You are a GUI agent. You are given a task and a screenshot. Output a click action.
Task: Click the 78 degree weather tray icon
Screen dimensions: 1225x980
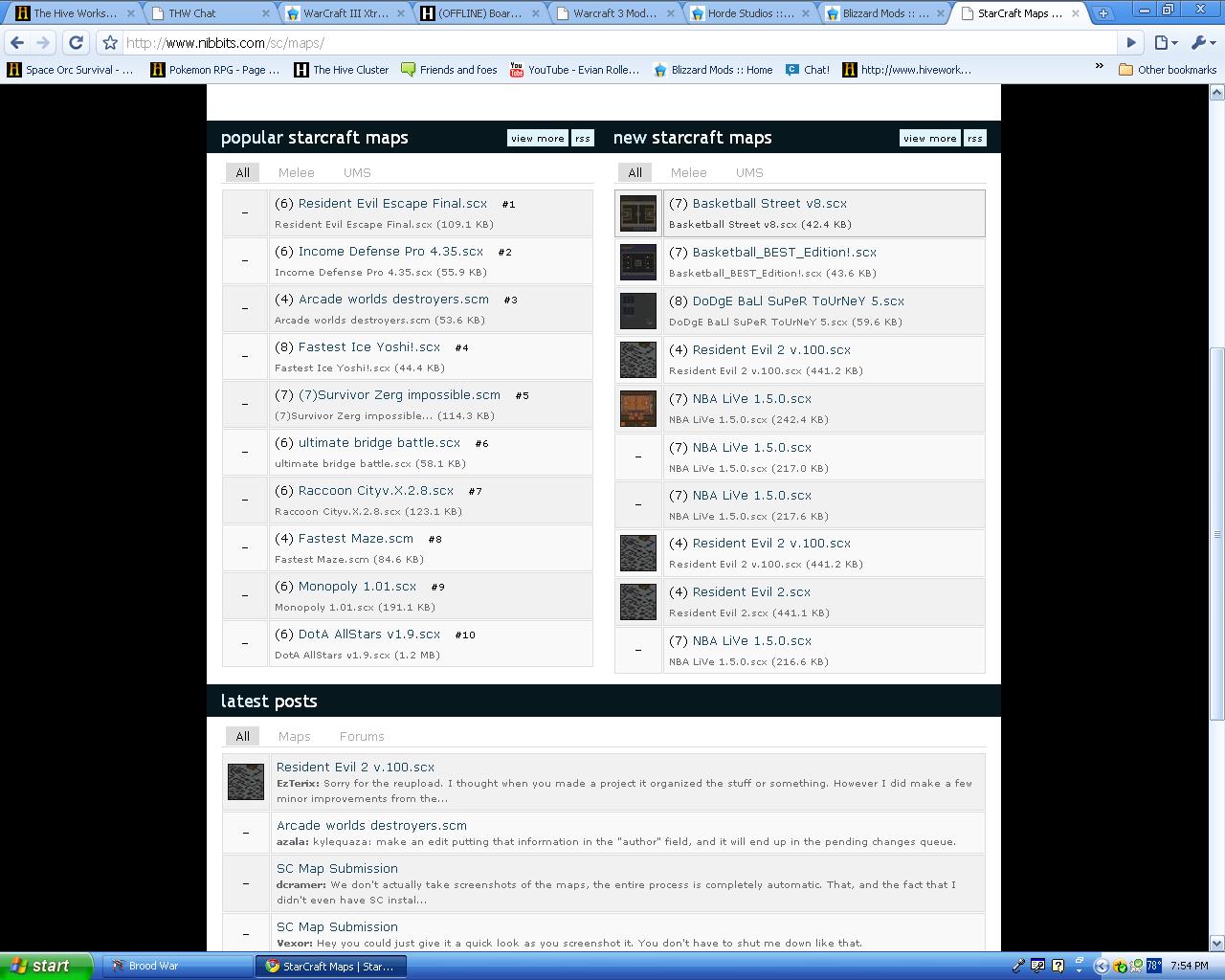[1153, 966]
